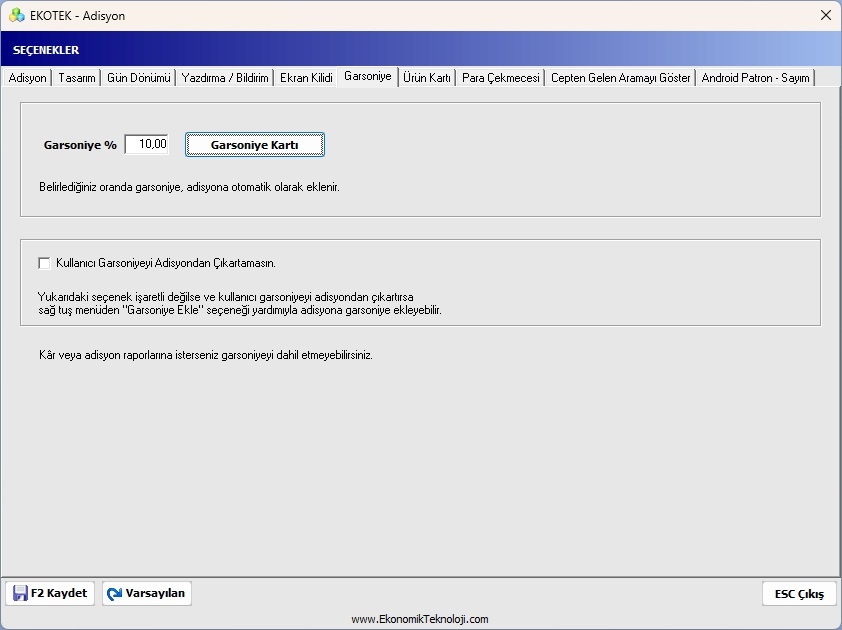
Task: Open the Para Çekmecesi tab
Action: pyautogui.click(x=500, y=78)
